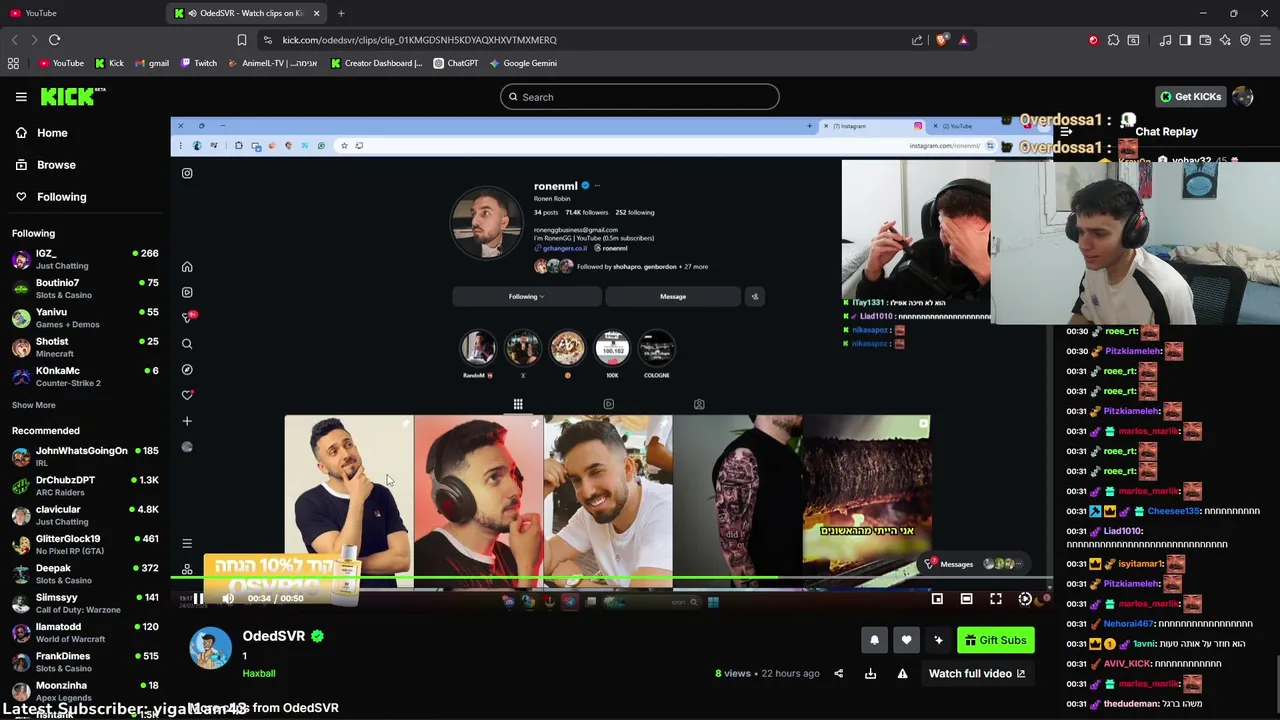Screen dimensions: 1280x720
Task: Switch to the YouTube browser tab
Action: coord(80,13)
